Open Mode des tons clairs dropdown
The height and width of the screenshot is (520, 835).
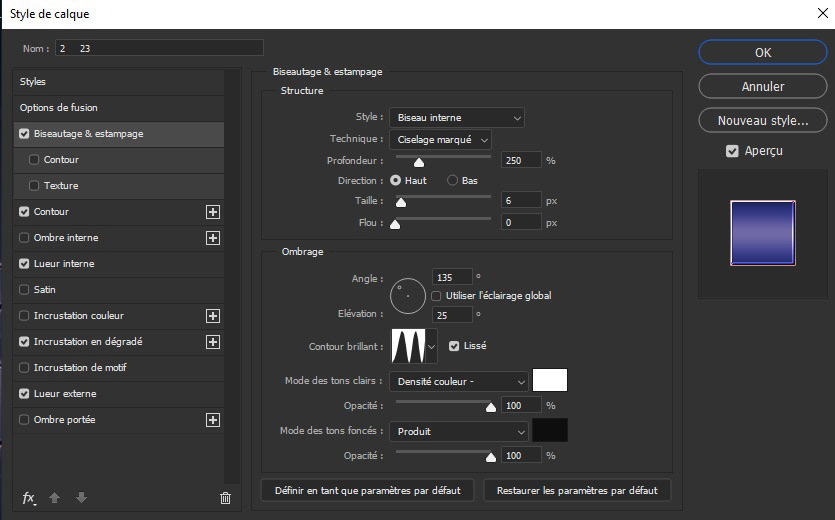click(459, 381)
